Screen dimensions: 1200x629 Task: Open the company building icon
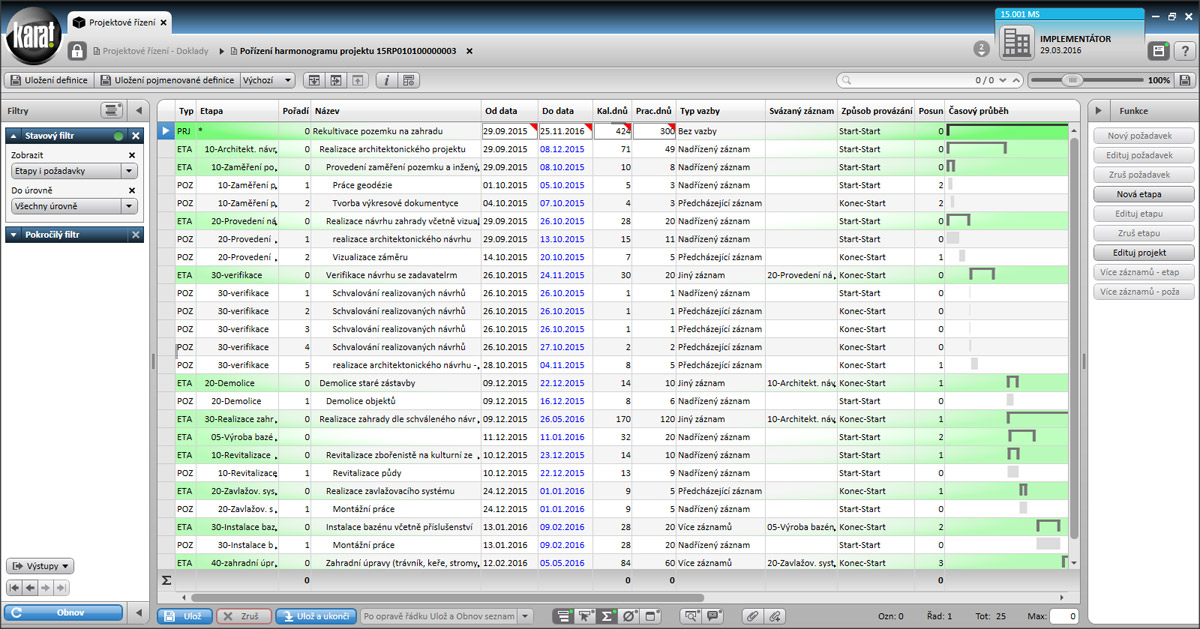[1016, 42]
